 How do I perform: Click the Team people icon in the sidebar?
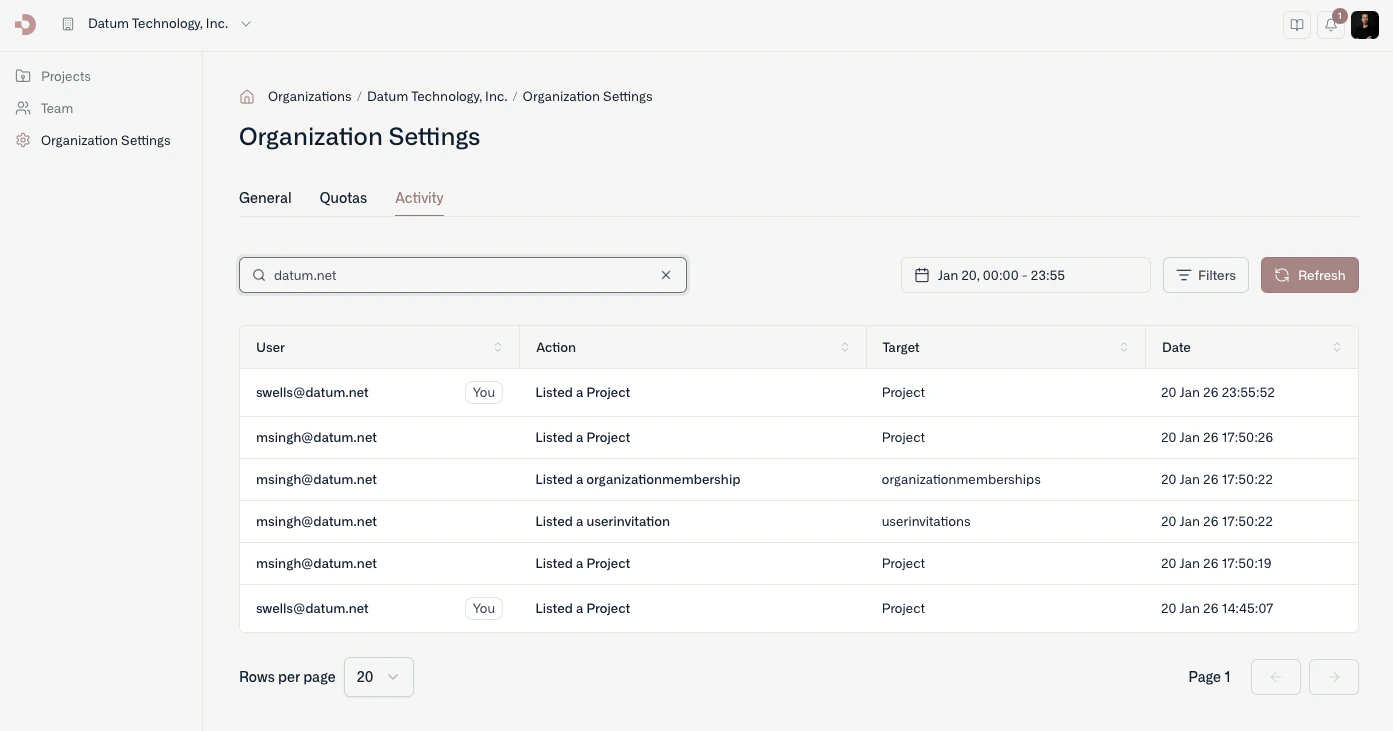(23, 108)
